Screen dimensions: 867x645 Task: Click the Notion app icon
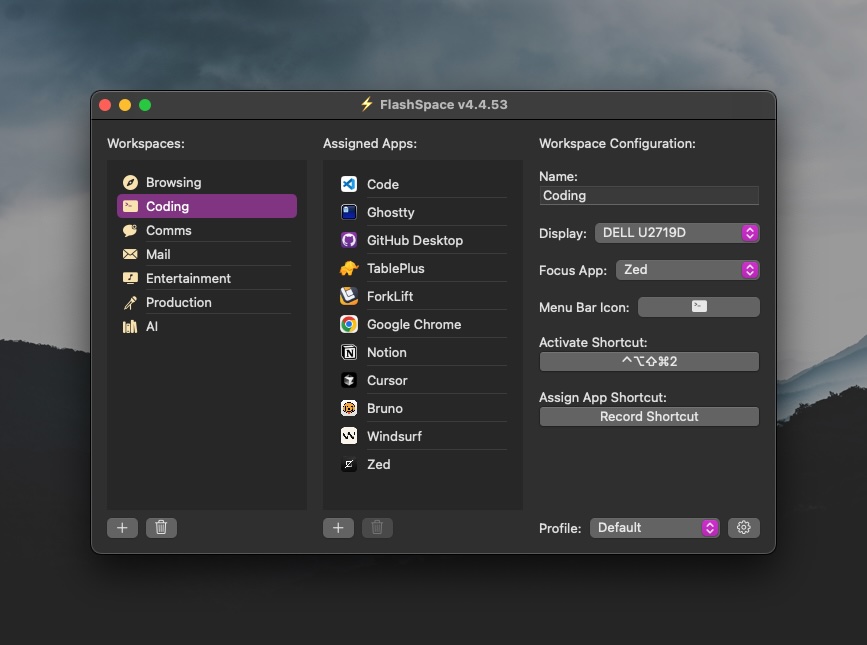[x=349, y=352]
